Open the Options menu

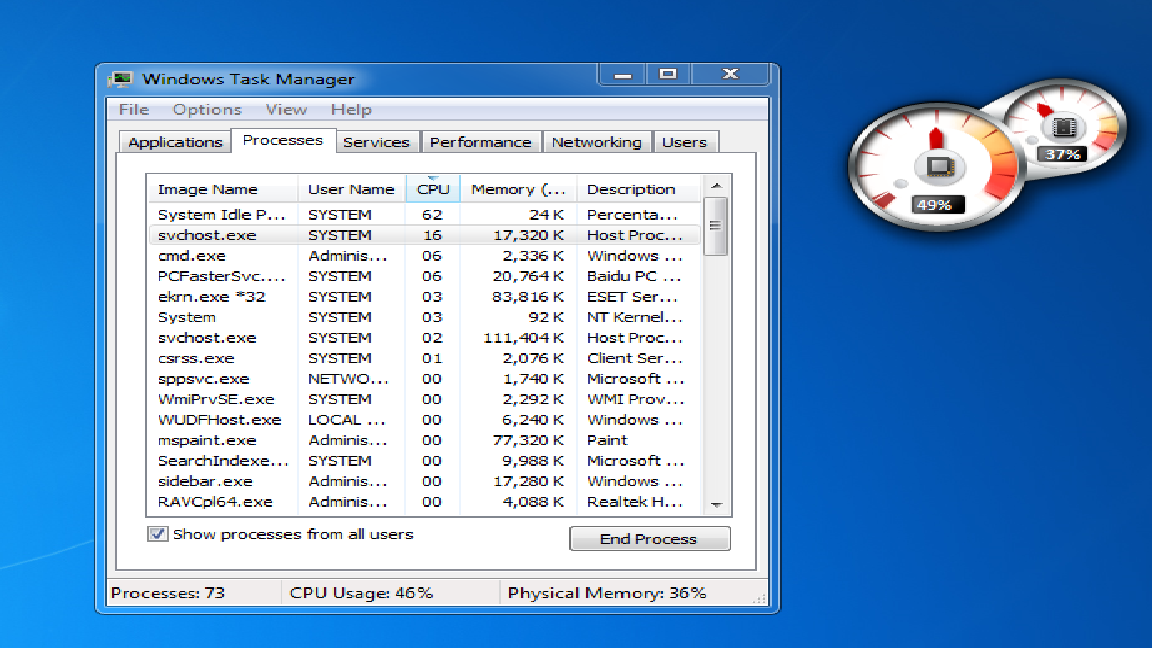pos(206,109)
